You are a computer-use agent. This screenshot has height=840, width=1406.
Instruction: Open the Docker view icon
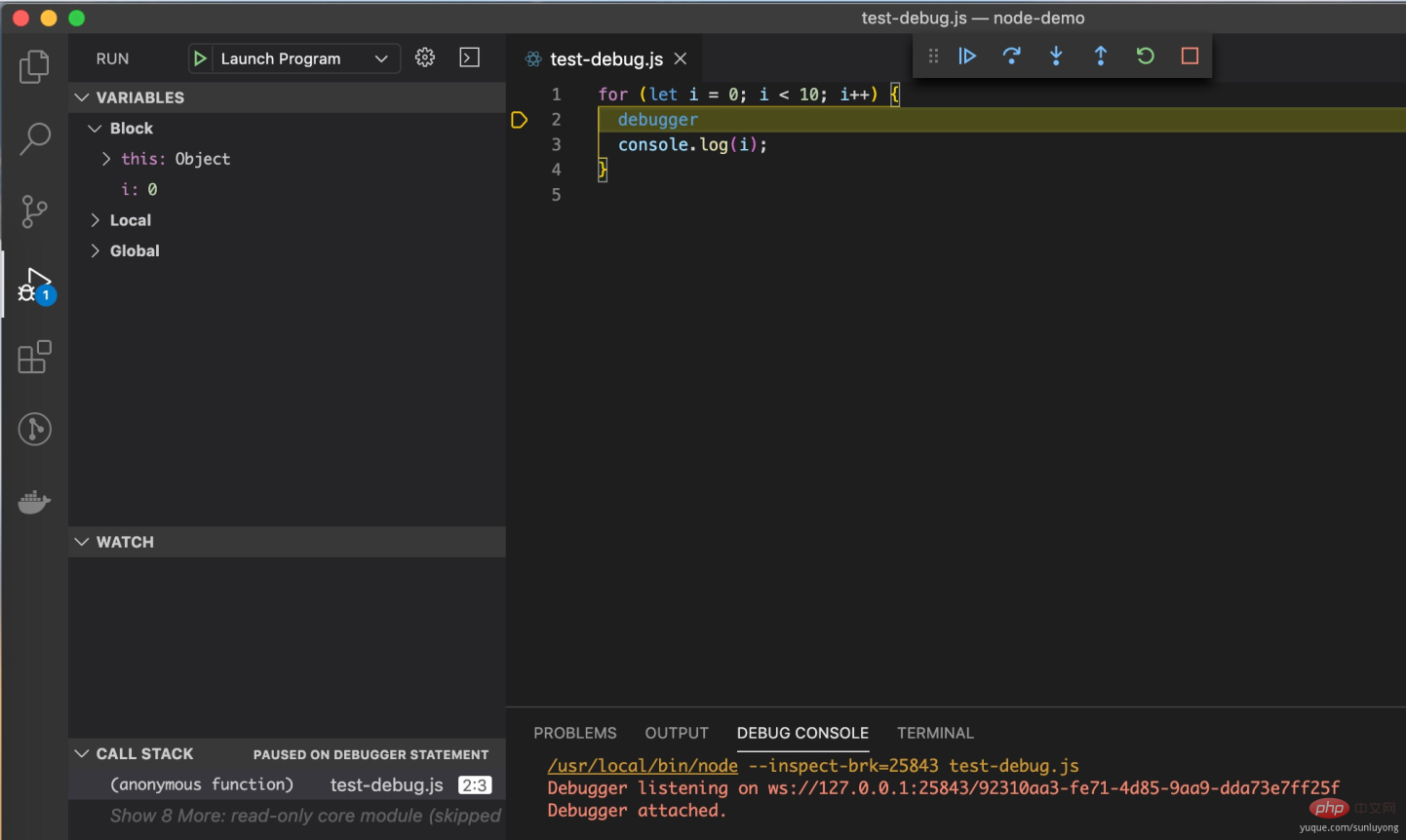tap(34, 502)
